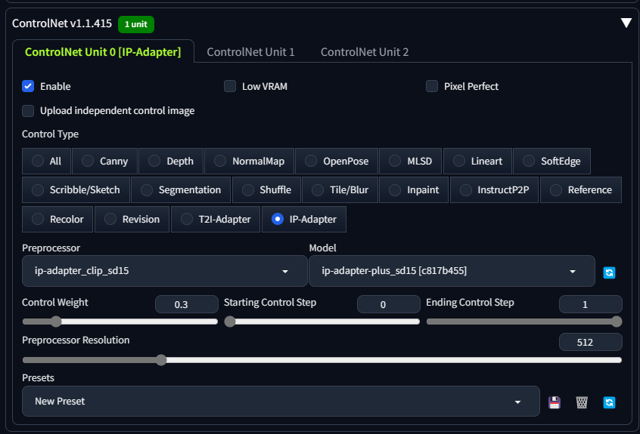Screen dimensions: 640x434
Task: Delete the preset with trash icon
Action: 582,403
